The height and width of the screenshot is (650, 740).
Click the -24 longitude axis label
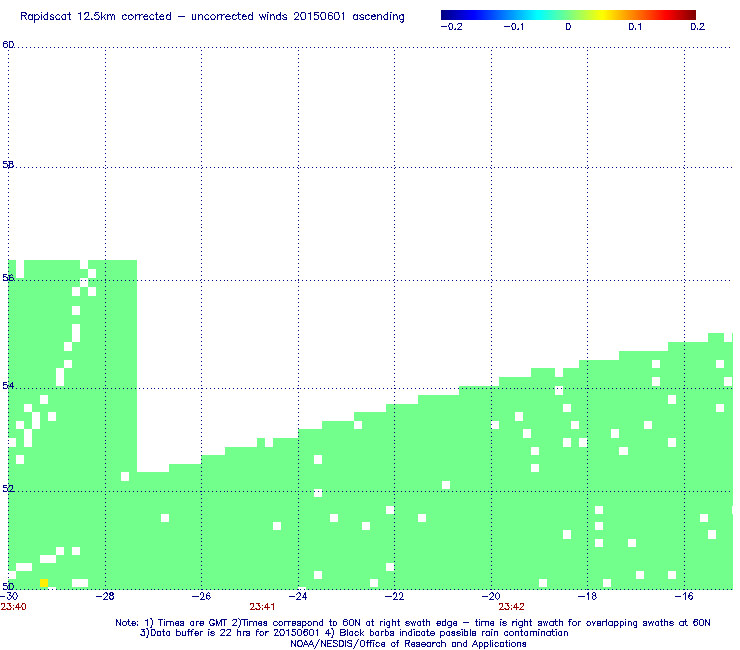pos(298,596)
